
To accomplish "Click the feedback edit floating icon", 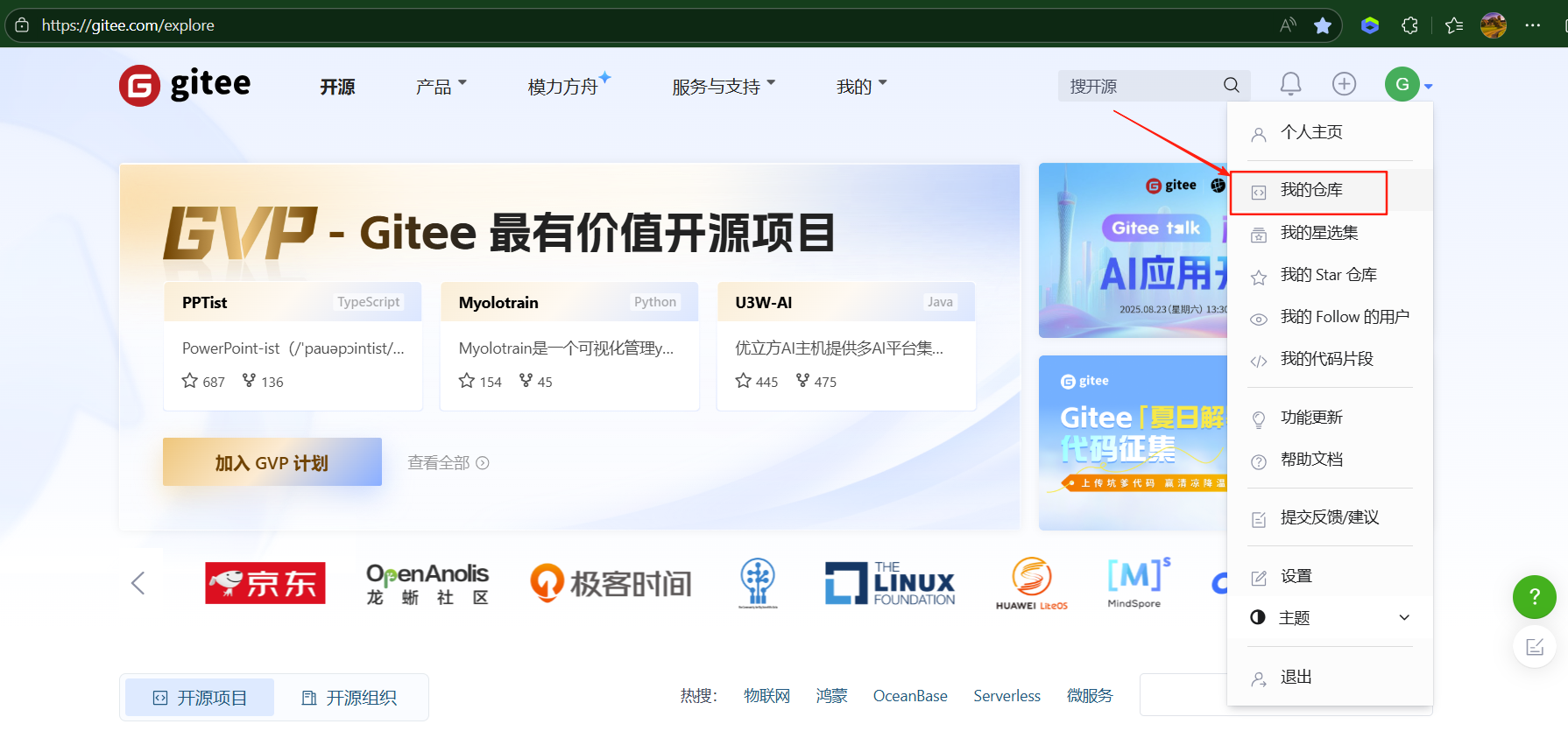I will click(x=1535, y=647).
